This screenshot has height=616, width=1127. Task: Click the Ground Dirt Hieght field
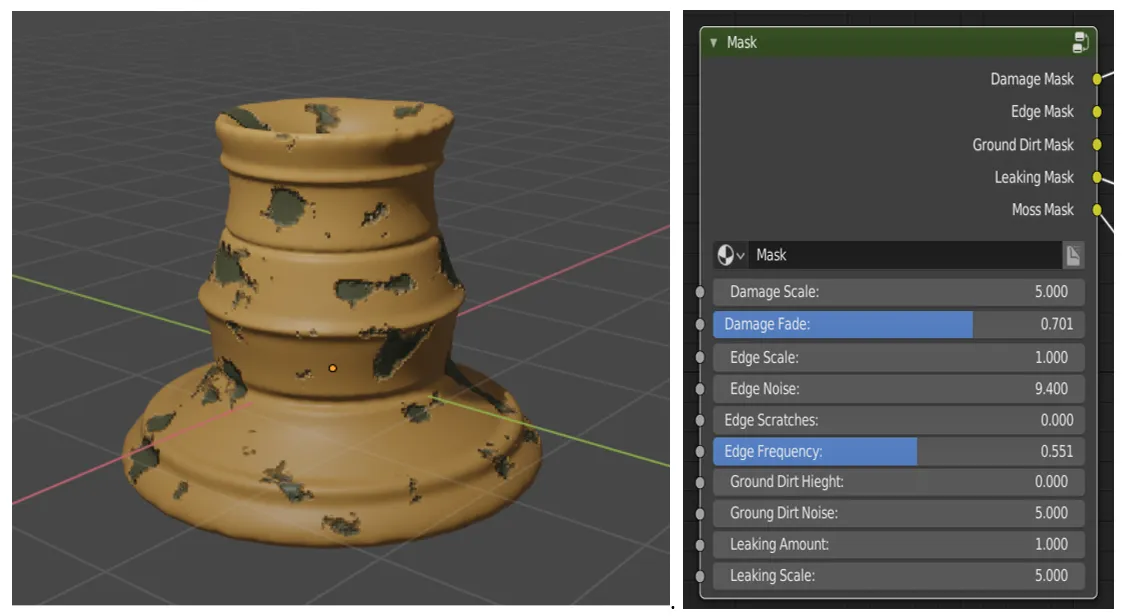click(x=898, y=482)
